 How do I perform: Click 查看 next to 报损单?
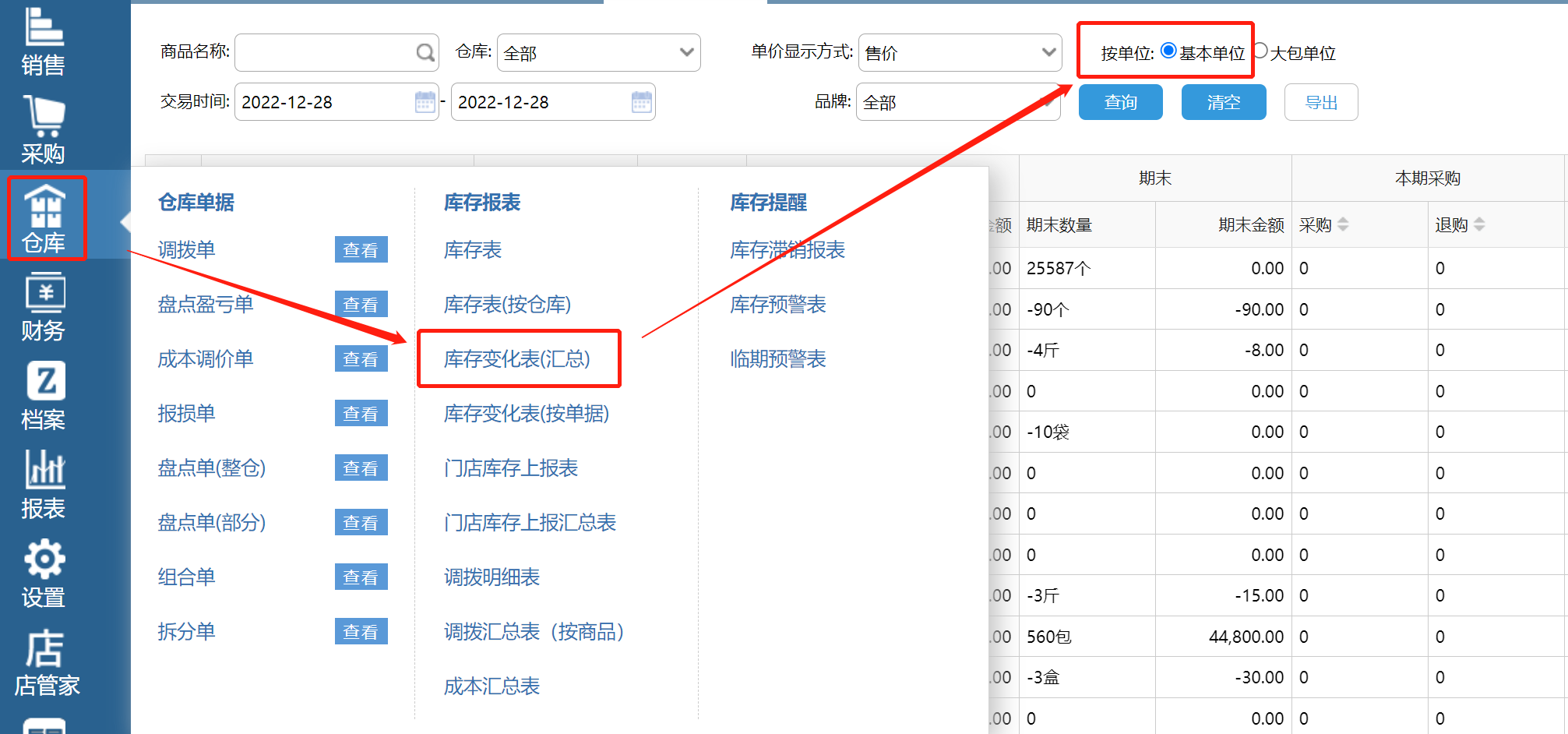pos(361,414)
